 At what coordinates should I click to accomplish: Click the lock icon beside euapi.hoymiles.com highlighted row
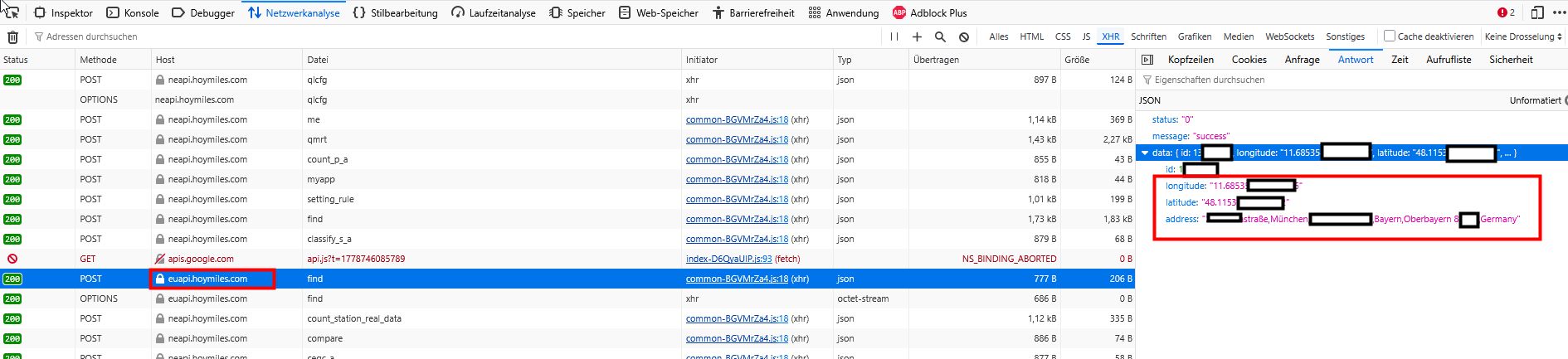coord(160,279)
